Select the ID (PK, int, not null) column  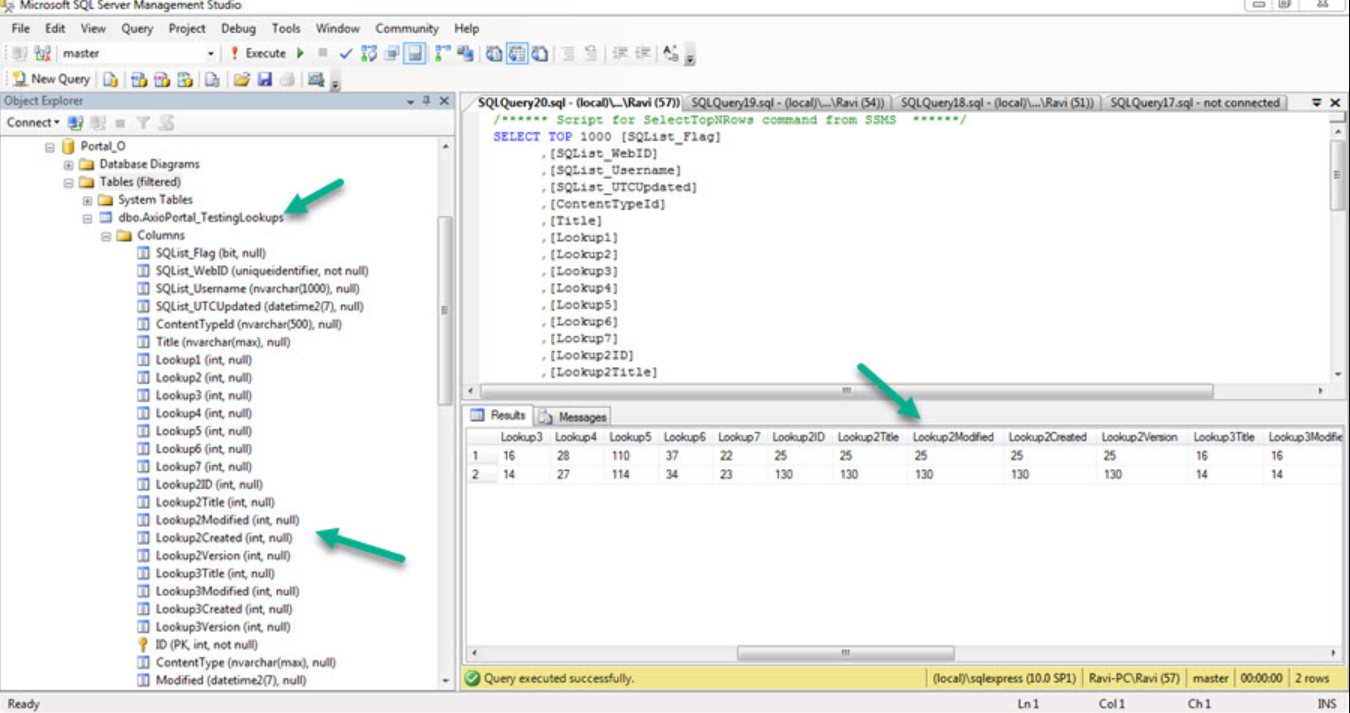(x=196, y=645)
